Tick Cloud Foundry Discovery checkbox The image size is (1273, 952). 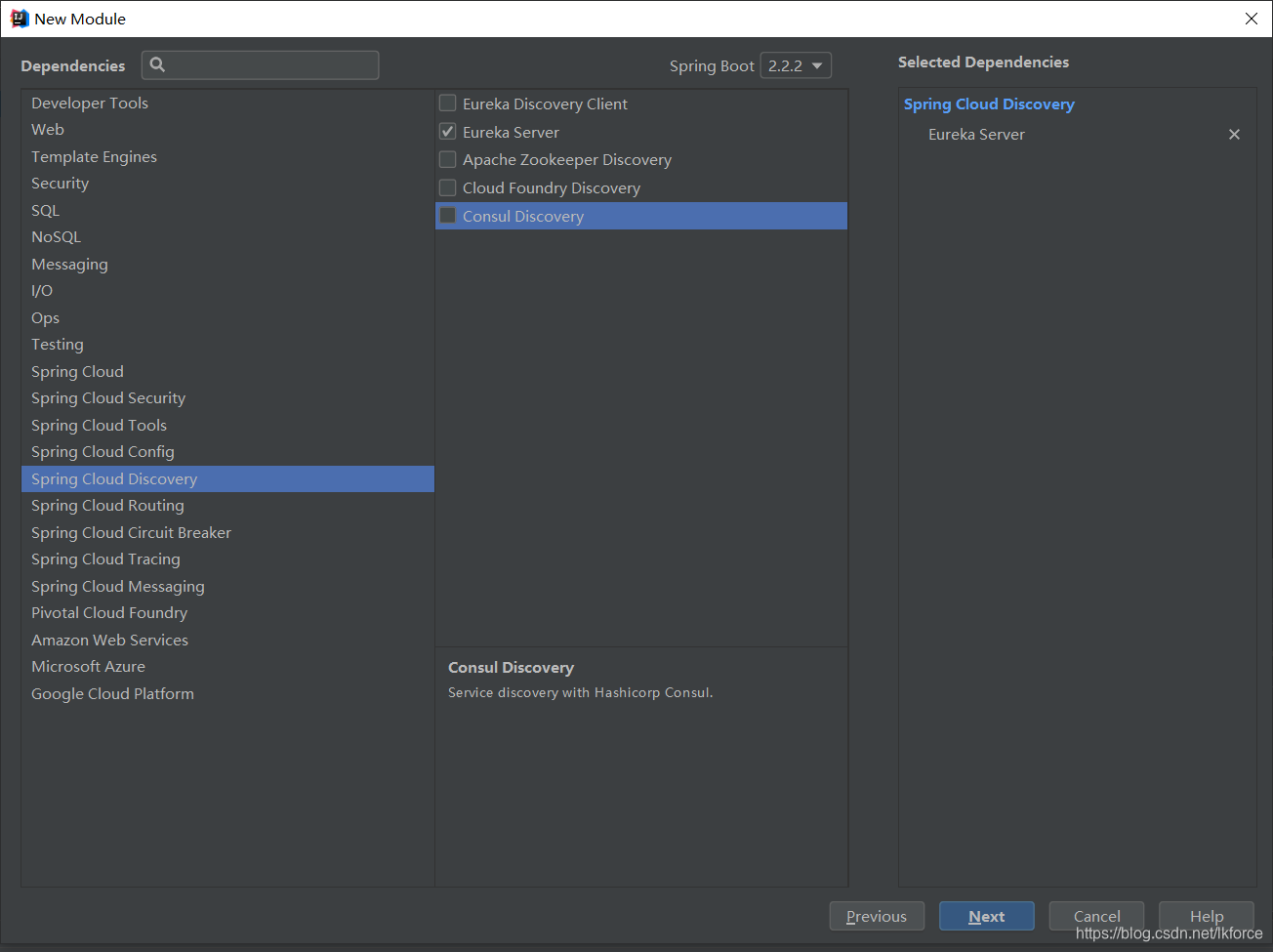pos(448,187)
